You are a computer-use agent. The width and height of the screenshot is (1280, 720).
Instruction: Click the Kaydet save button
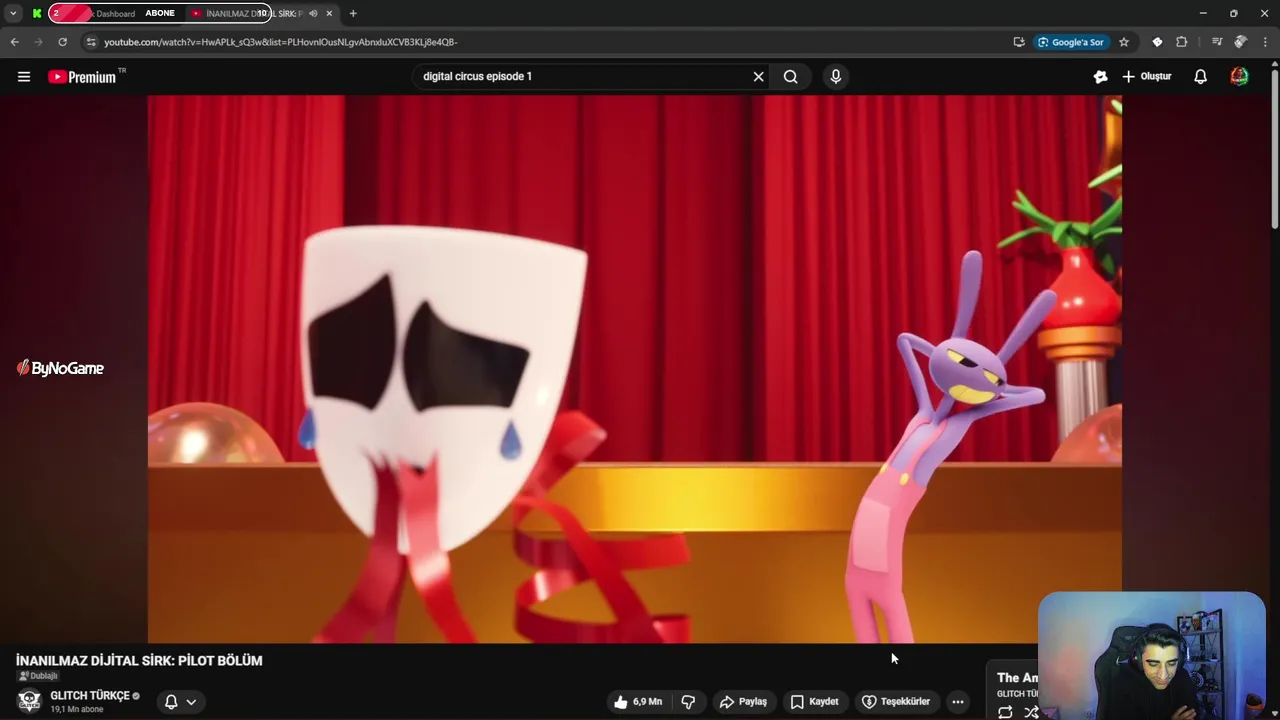point(814,702)
